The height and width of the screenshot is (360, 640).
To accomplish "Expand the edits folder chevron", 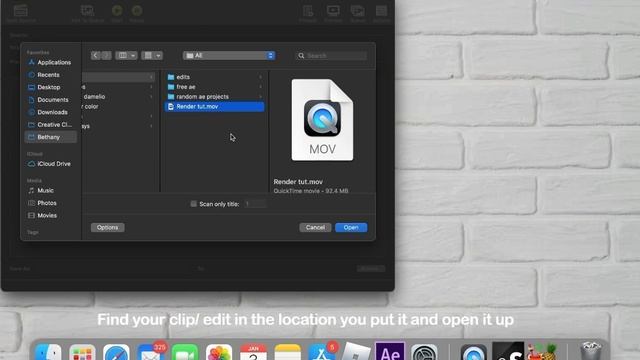I will (x=260, y=77).
